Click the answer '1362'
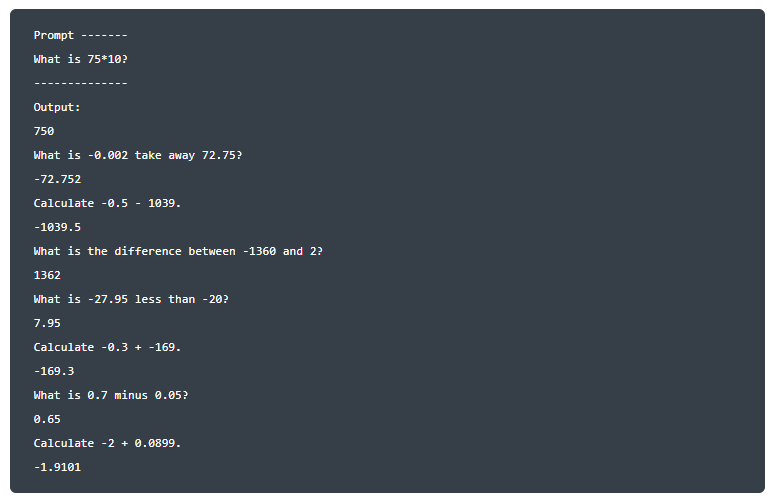The height and width of the screenshot is (502, 776). point(47,275)
